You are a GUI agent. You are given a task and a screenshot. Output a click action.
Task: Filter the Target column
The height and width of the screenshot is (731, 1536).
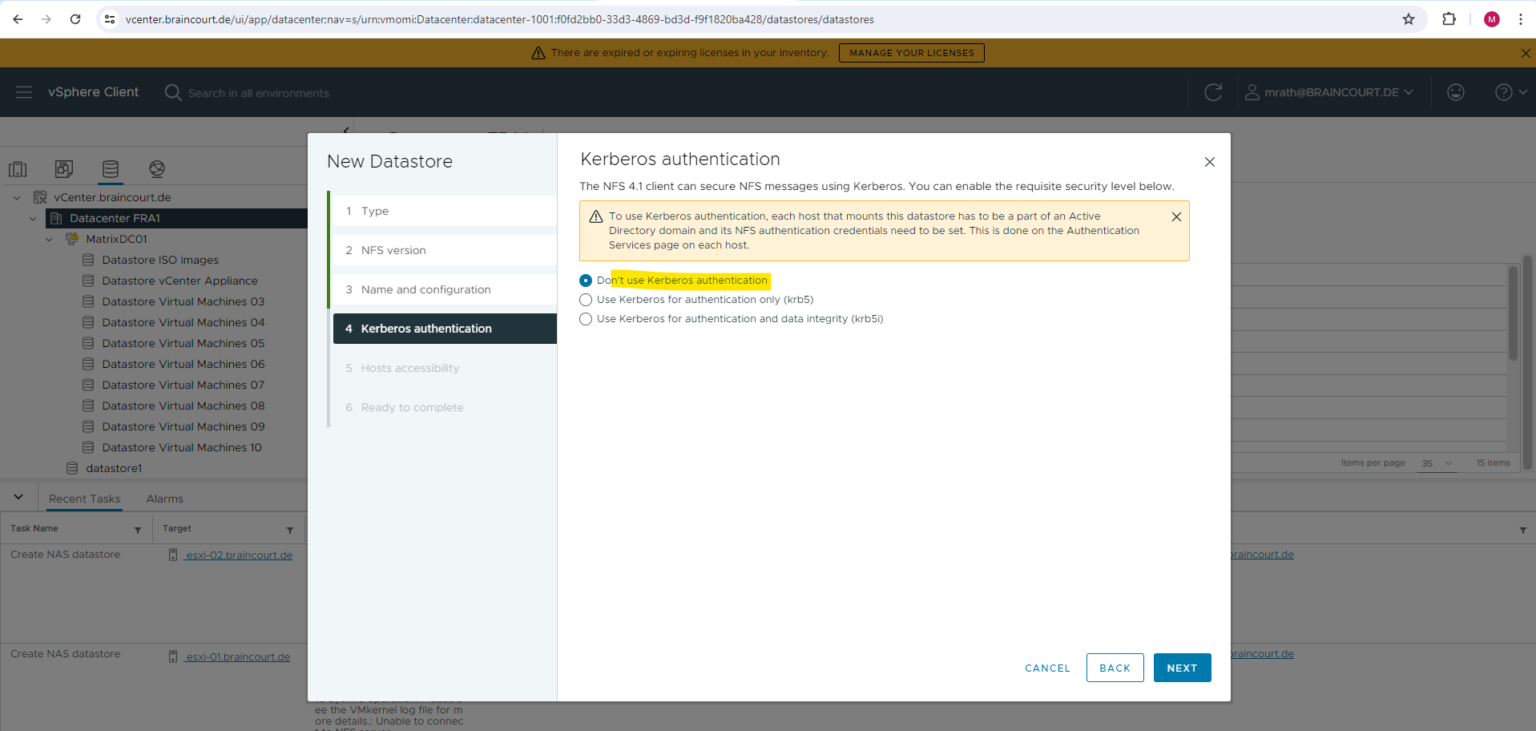(290, 529)
